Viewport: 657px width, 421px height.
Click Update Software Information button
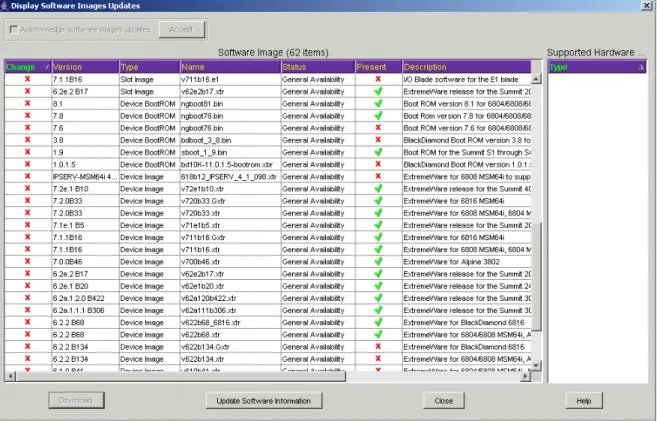click(264, 400)
